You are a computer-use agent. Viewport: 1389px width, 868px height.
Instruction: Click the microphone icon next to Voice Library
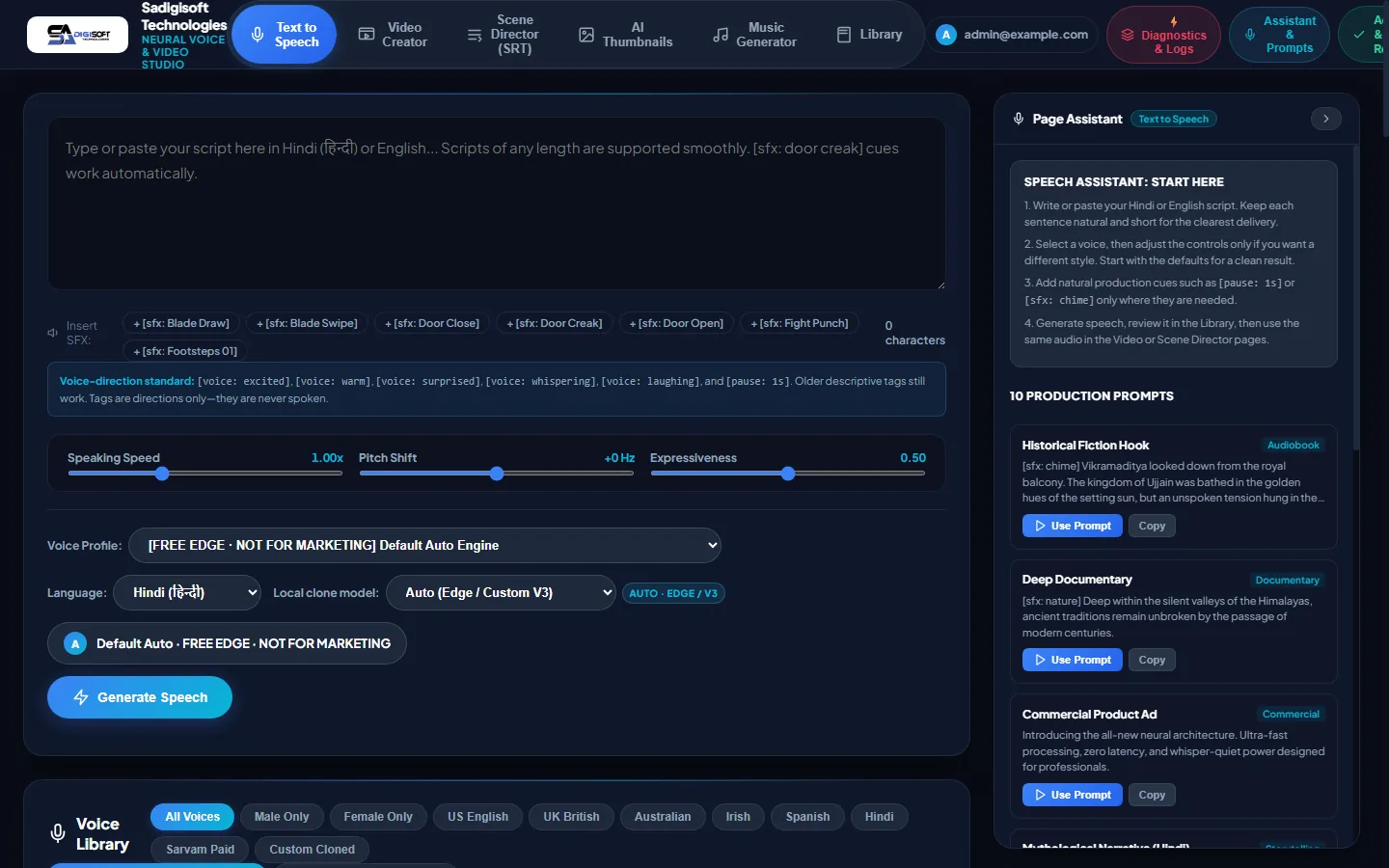(58, 833)
